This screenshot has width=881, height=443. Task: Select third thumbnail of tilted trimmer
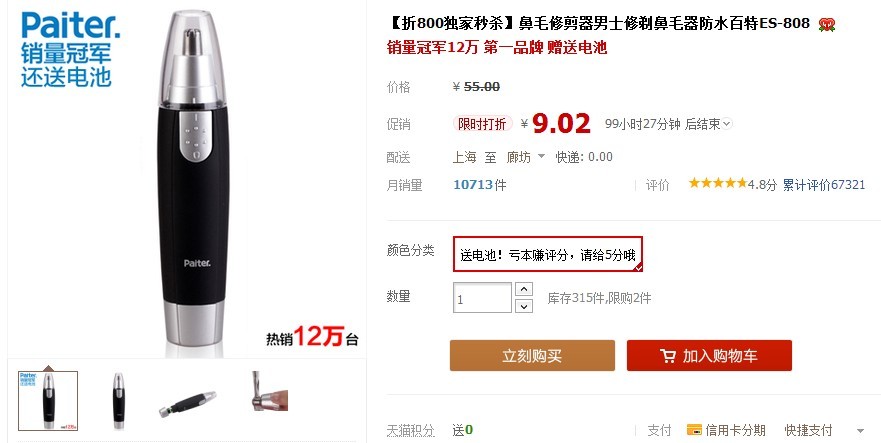click(x=188, y=401)
